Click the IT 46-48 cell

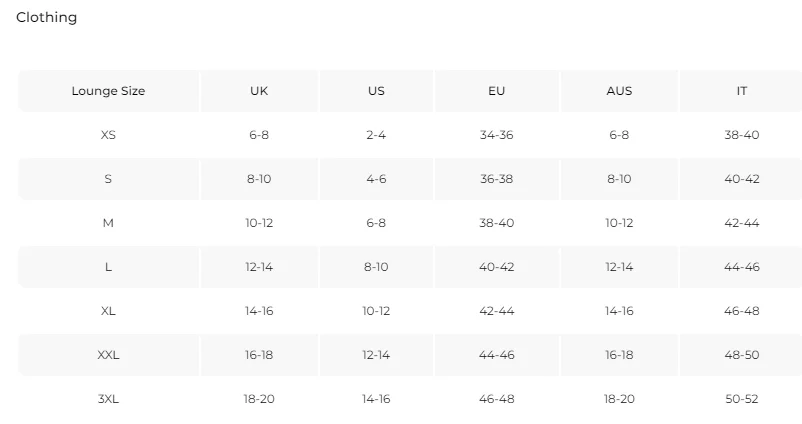[x=742, y=311]
